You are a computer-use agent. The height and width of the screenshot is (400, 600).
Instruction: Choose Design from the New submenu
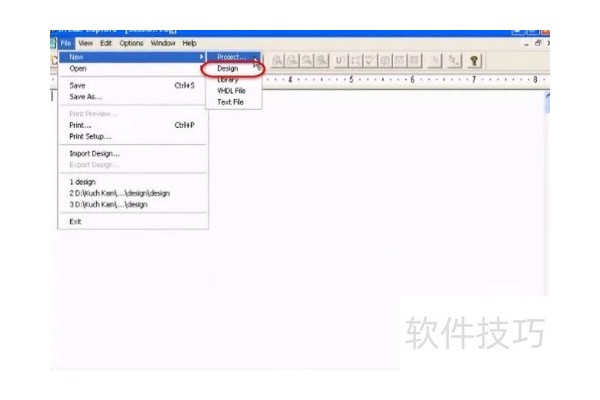pos(234,69)
